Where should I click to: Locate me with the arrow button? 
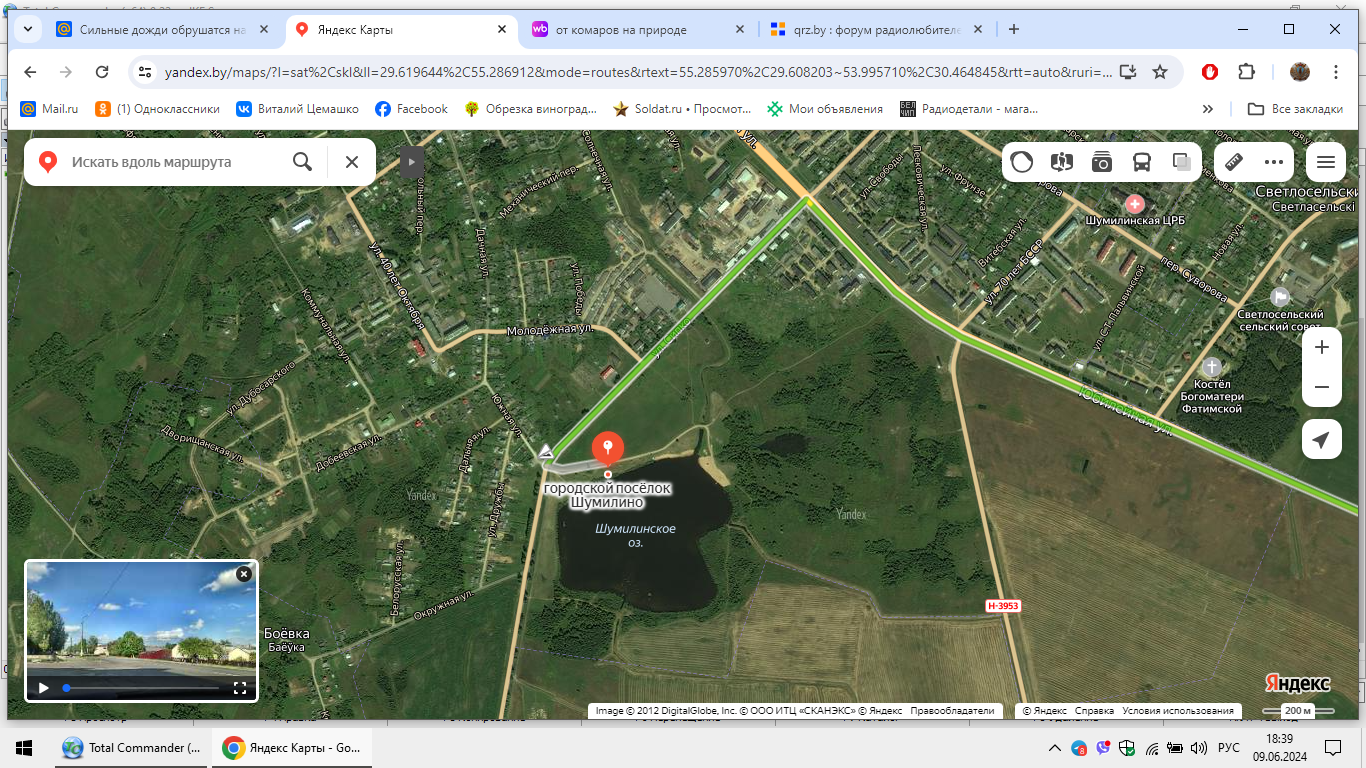[1322, 440]
